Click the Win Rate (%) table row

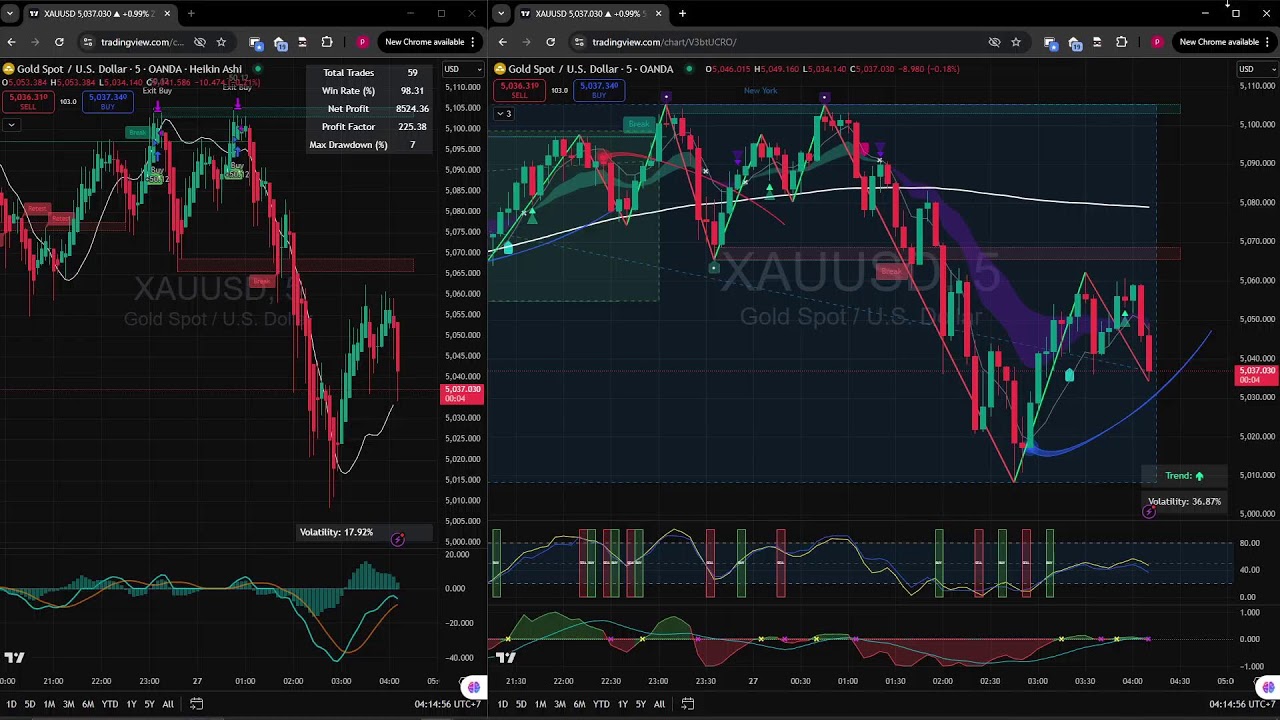370,91
